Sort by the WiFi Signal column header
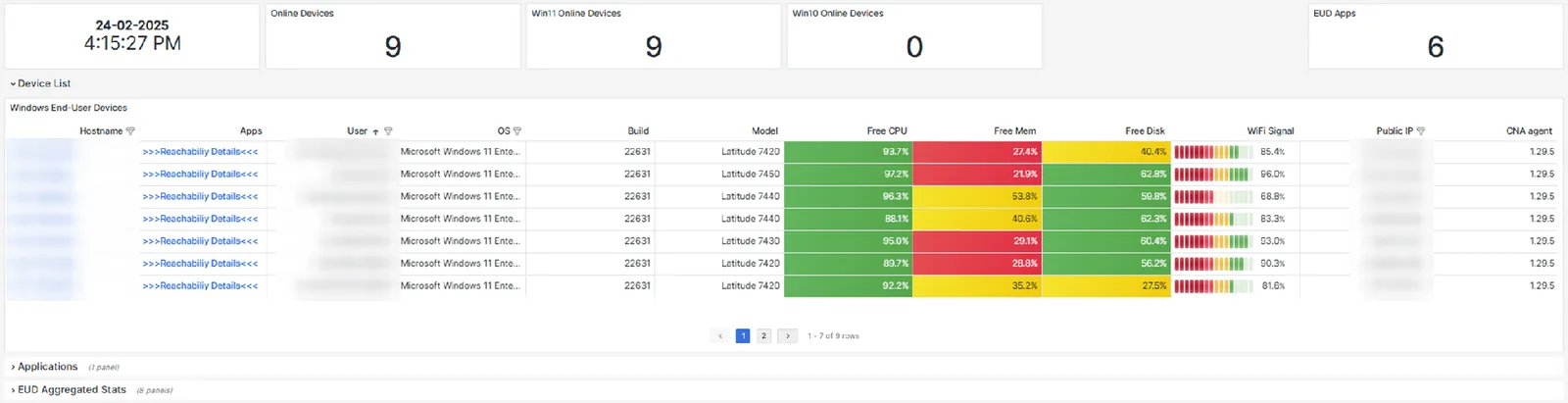This screenshot has height=403, width=1568. [1270, 131]
